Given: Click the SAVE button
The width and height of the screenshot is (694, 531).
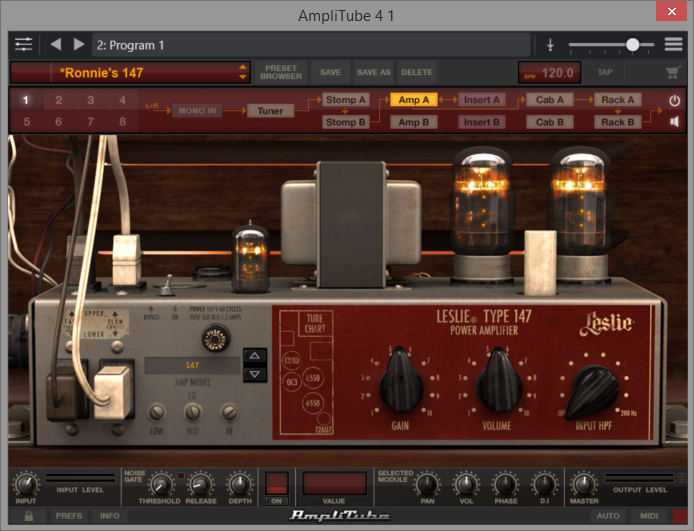Looking at the screenshot, I should tap(331, 72).
